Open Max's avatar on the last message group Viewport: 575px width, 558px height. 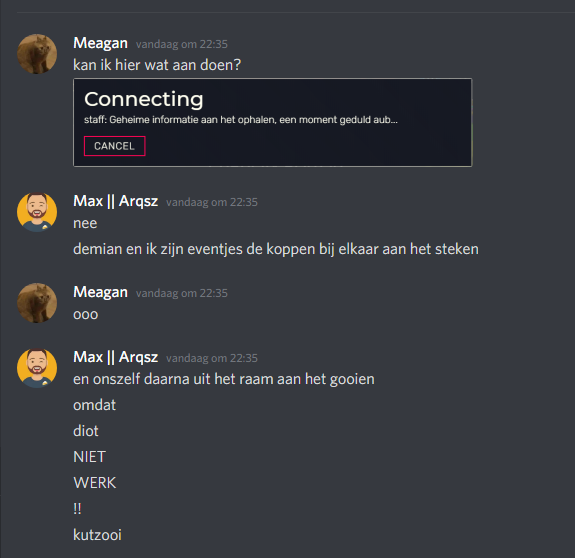tap(37, 368)
